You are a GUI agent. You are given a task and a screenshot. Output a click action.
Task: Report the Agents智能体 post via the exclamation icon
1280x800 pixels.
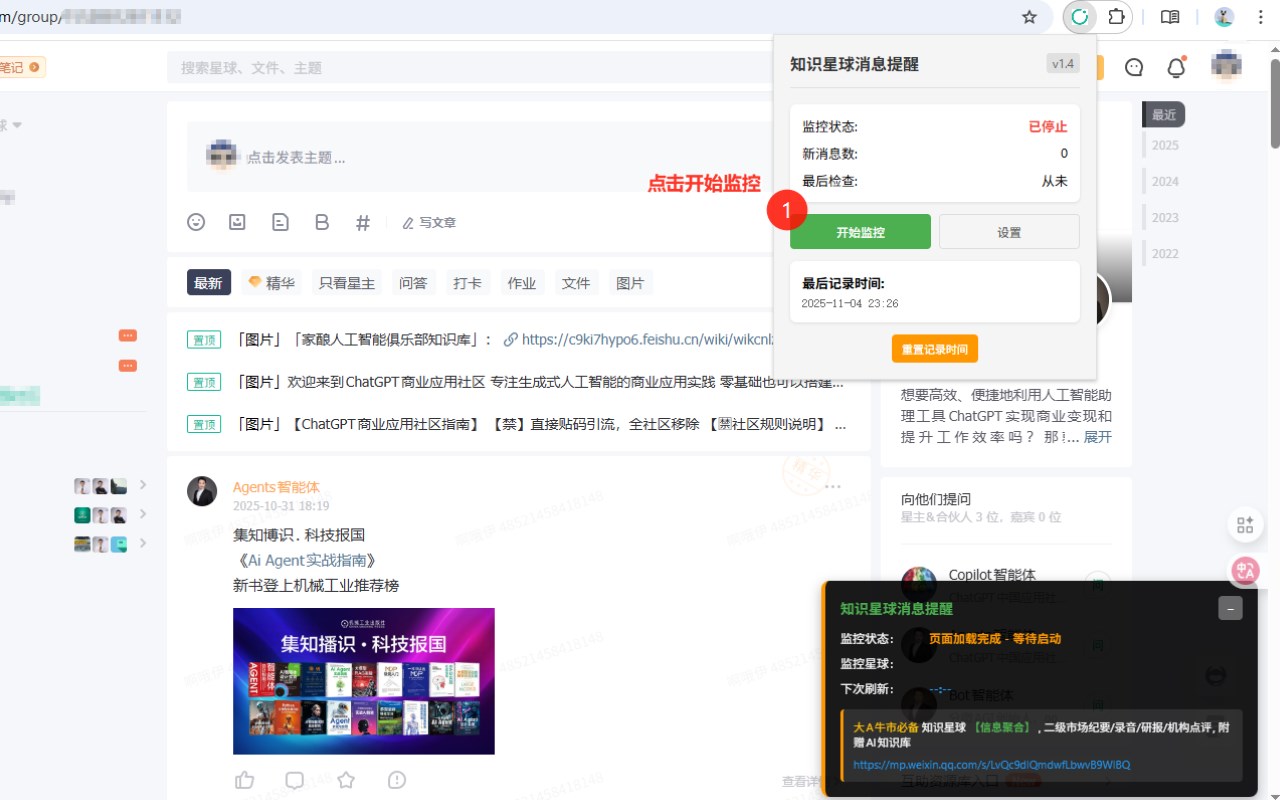pyautogui.click(x=397, y=780)
